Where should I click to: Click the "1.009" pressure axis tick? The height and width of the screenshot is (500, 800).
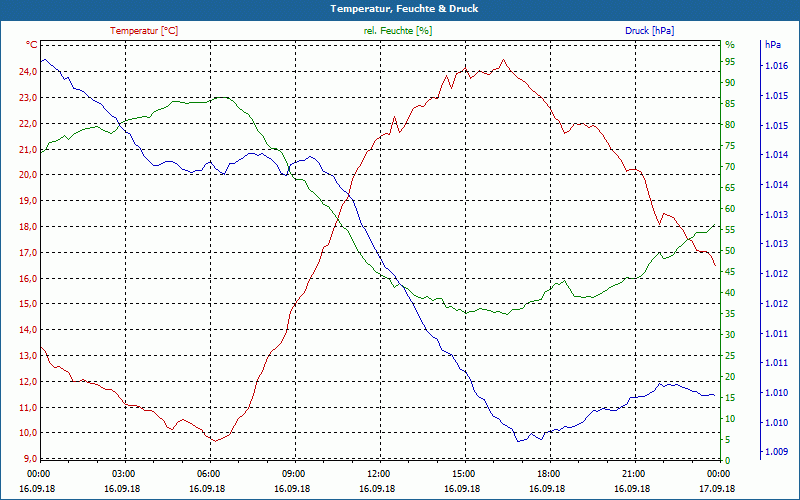click(x=777, y=452)
